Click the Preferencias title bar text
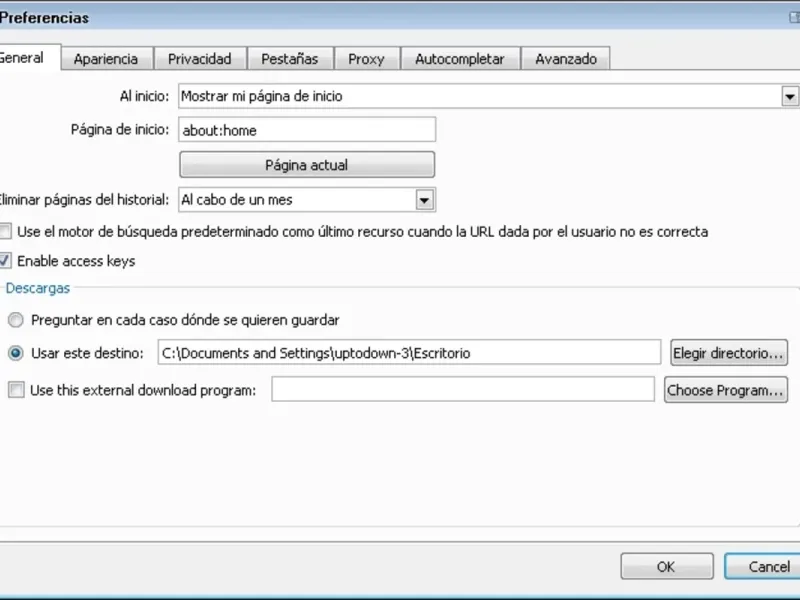 coord(44,18)
